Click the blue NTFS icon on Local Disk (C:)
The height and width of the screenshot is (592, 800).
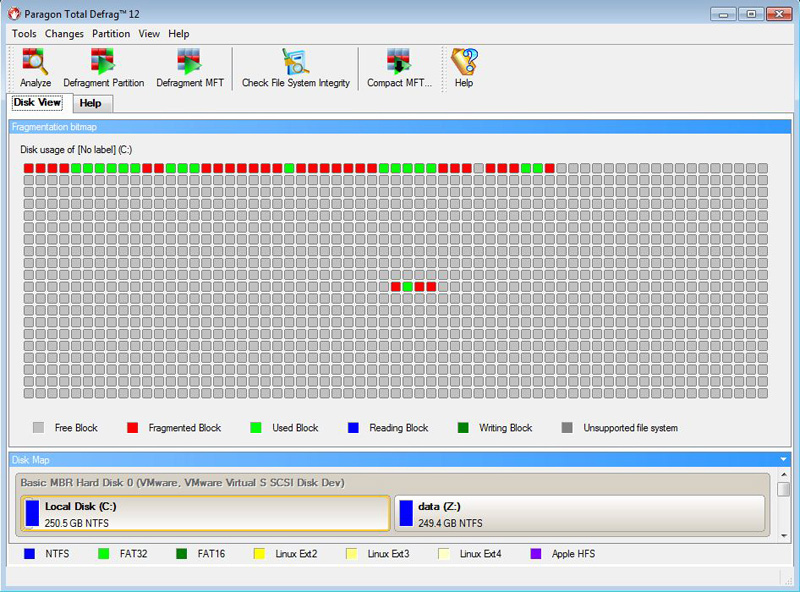32,513
